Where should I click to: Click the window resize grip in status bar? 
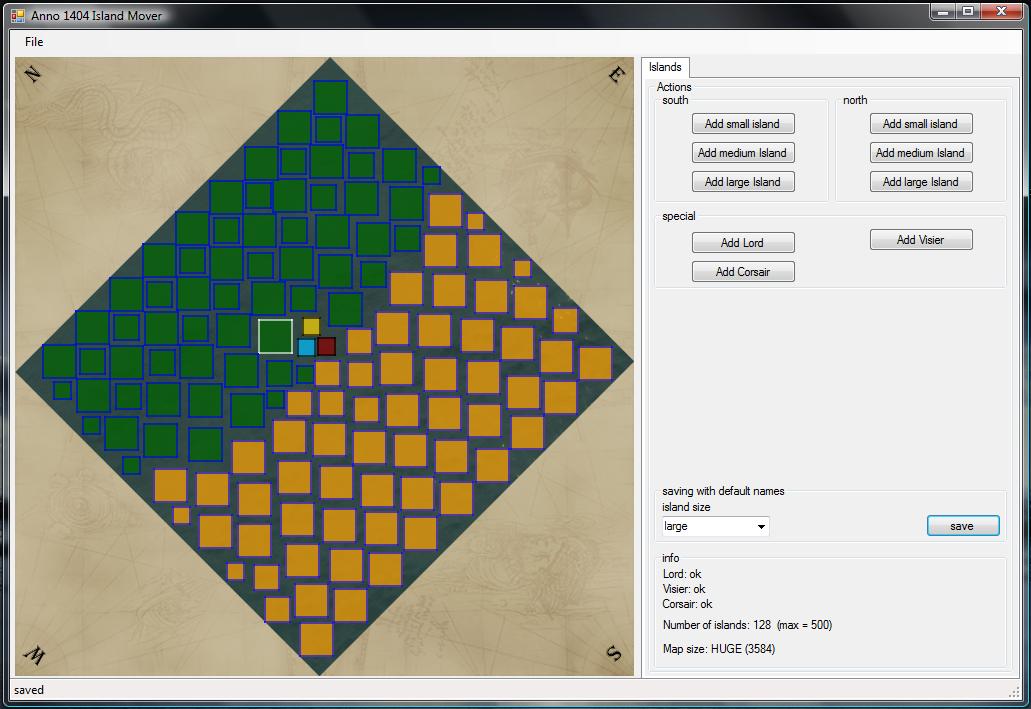(1014, 691)
